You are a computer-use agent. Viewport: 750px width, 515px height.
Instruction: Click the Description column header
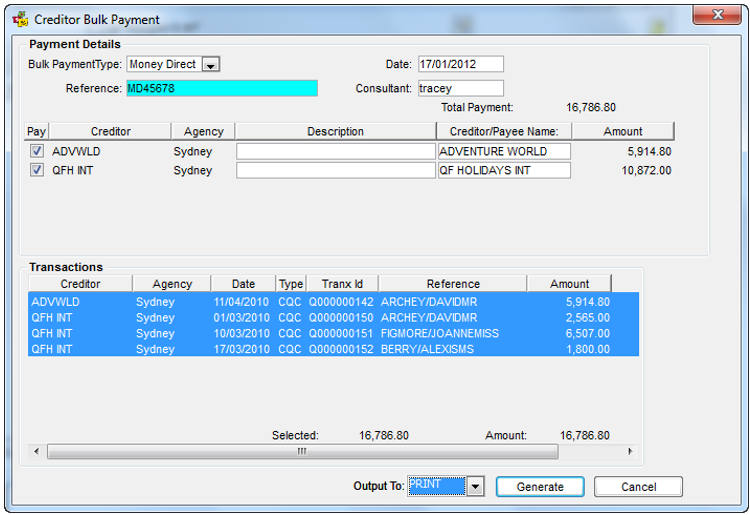coord(335,131)
